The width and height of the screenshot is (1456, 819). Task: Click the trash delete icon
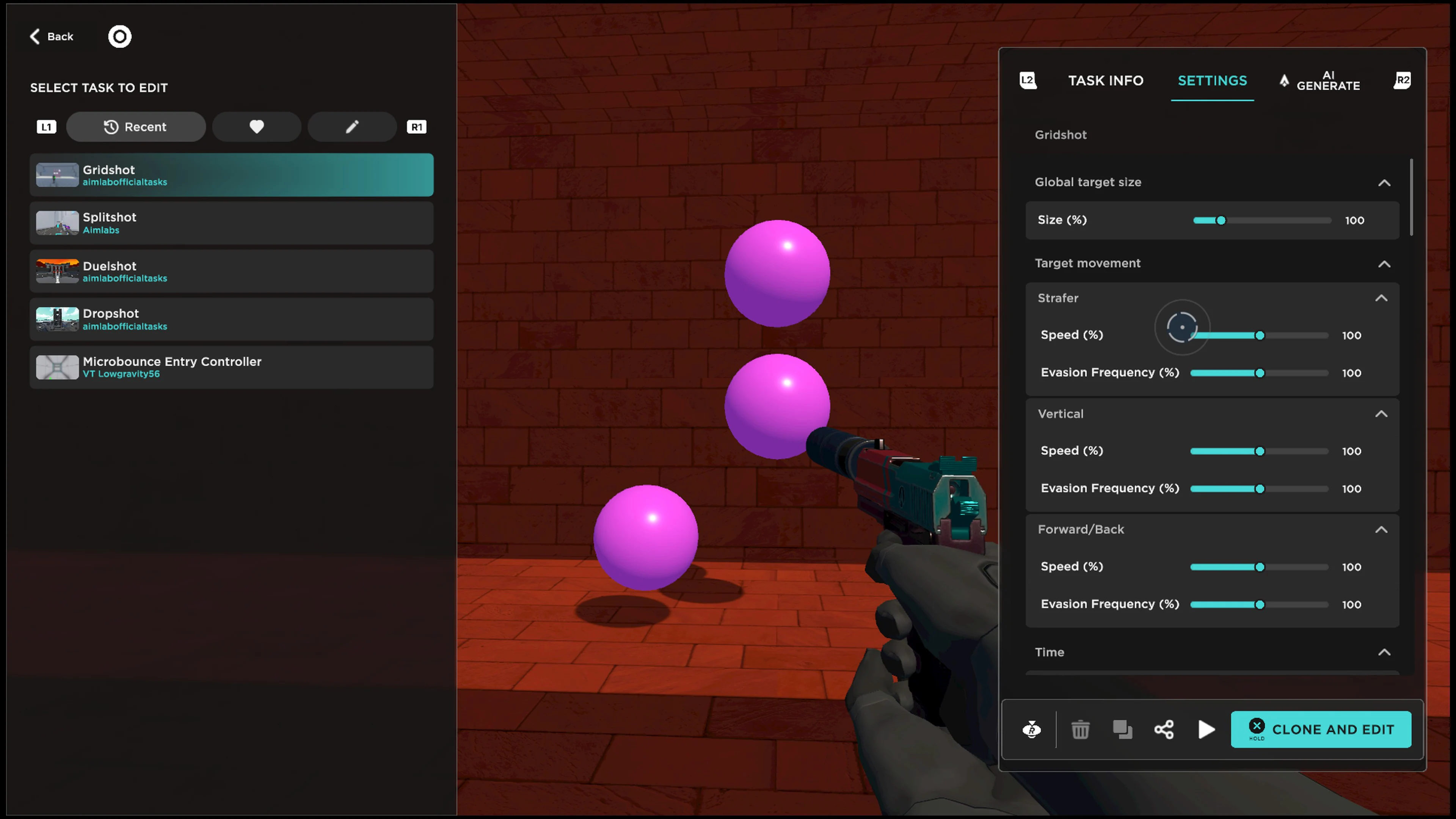(1080, 730)
